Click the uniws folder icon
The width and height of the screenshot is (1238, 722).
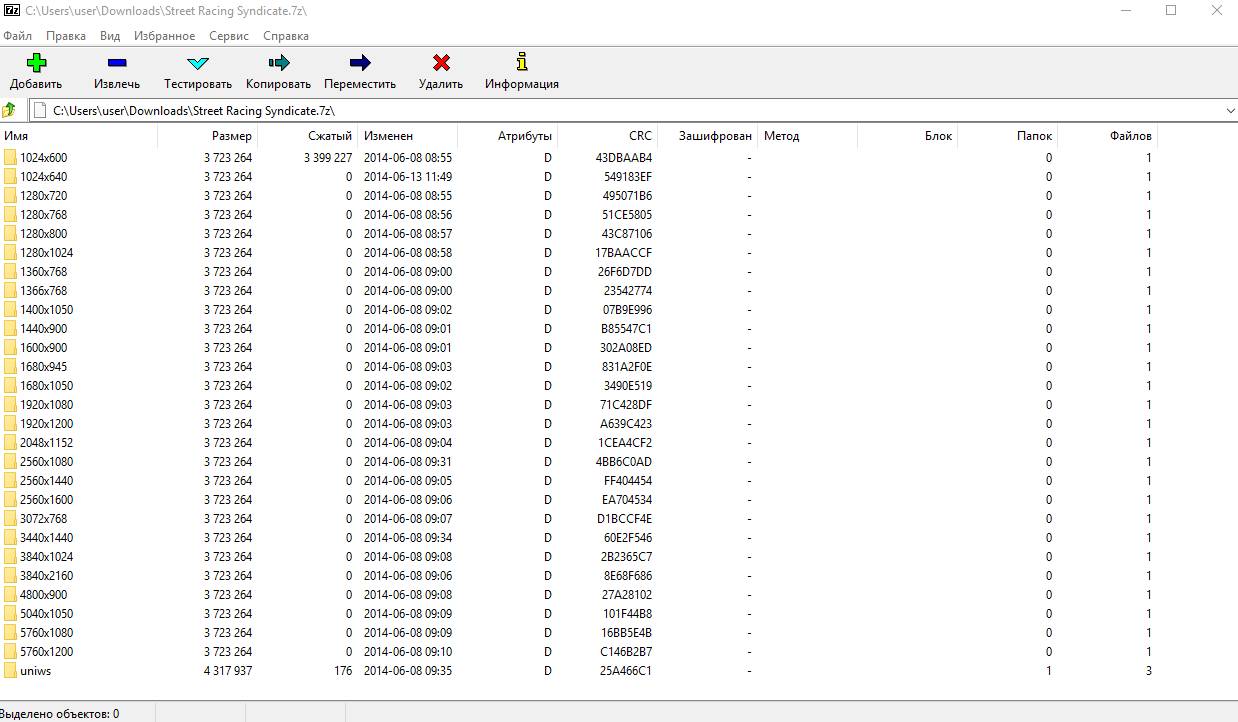(x=10, y=670)
